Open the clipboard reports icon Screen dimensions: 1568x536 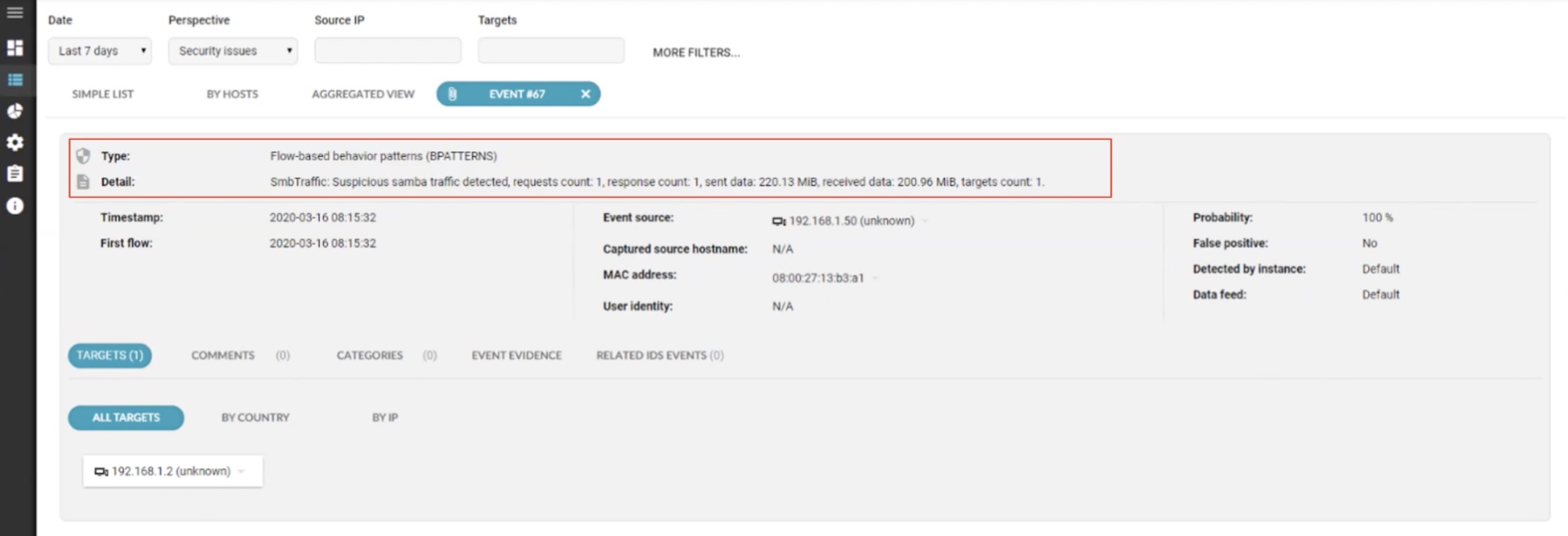(x=15, y=174)
